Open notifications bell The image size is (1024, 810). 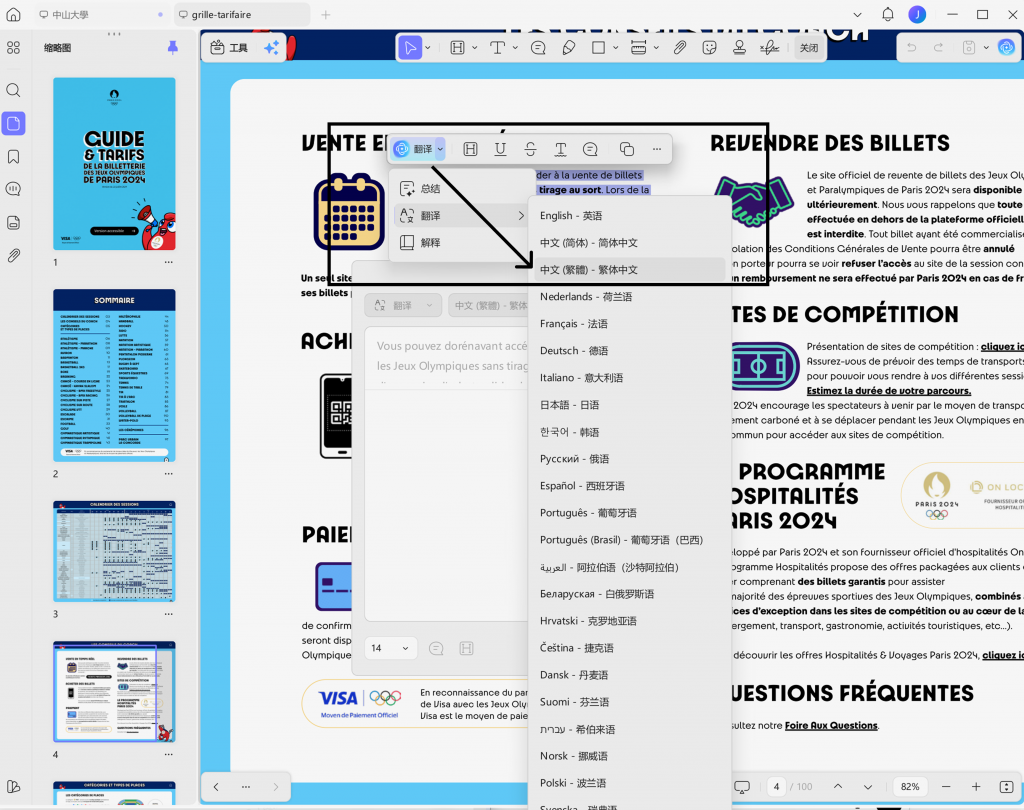click(888, 14)
